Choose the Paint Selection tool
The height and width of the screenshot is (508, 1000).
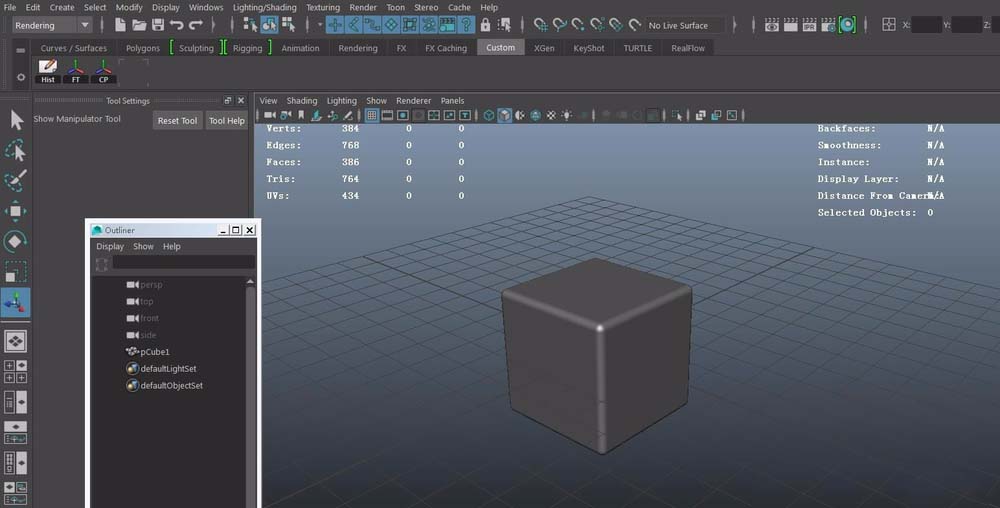pos(16,181)
